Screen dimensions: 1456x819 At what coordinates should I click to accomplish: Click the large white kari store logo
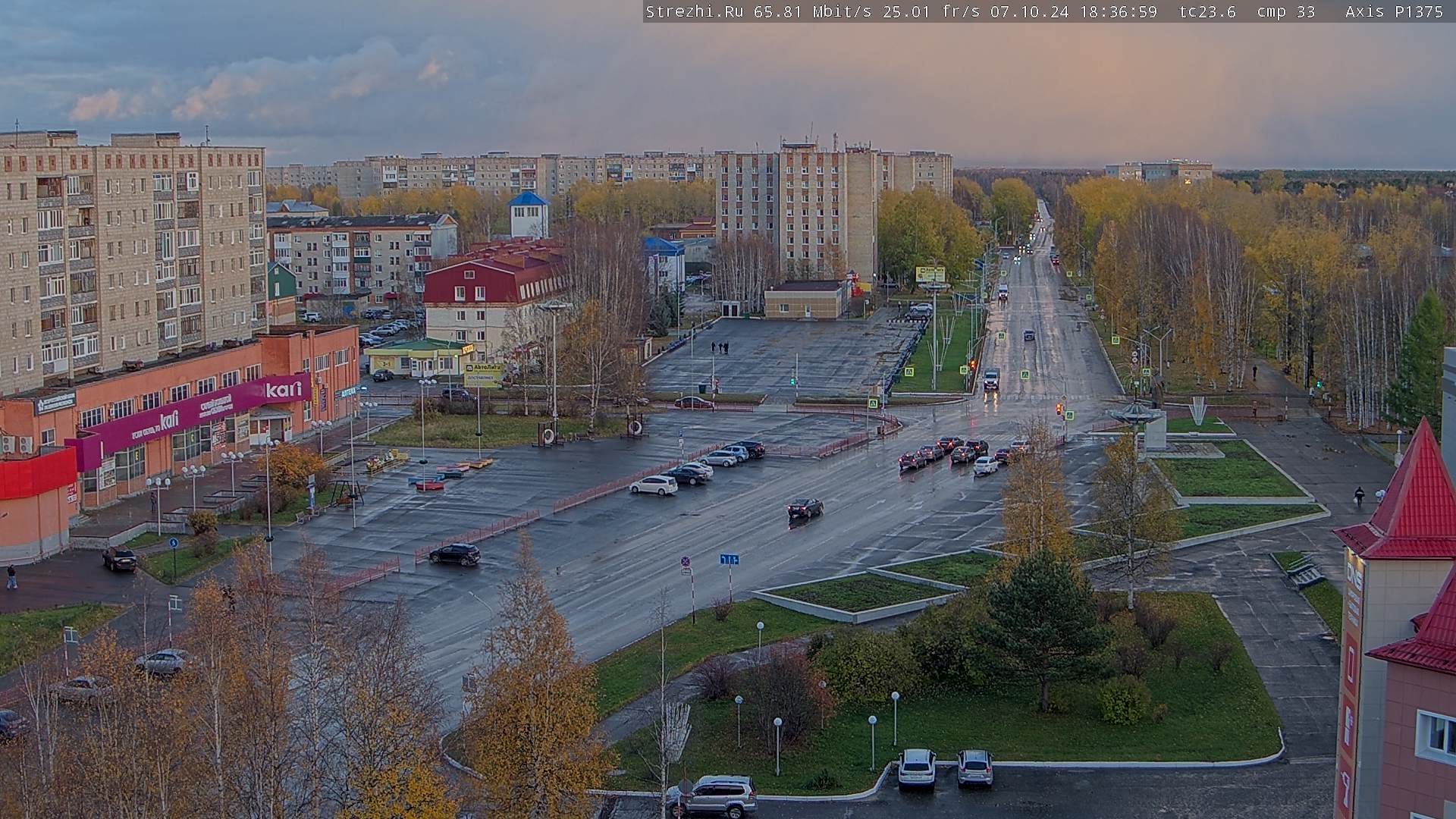284,390
